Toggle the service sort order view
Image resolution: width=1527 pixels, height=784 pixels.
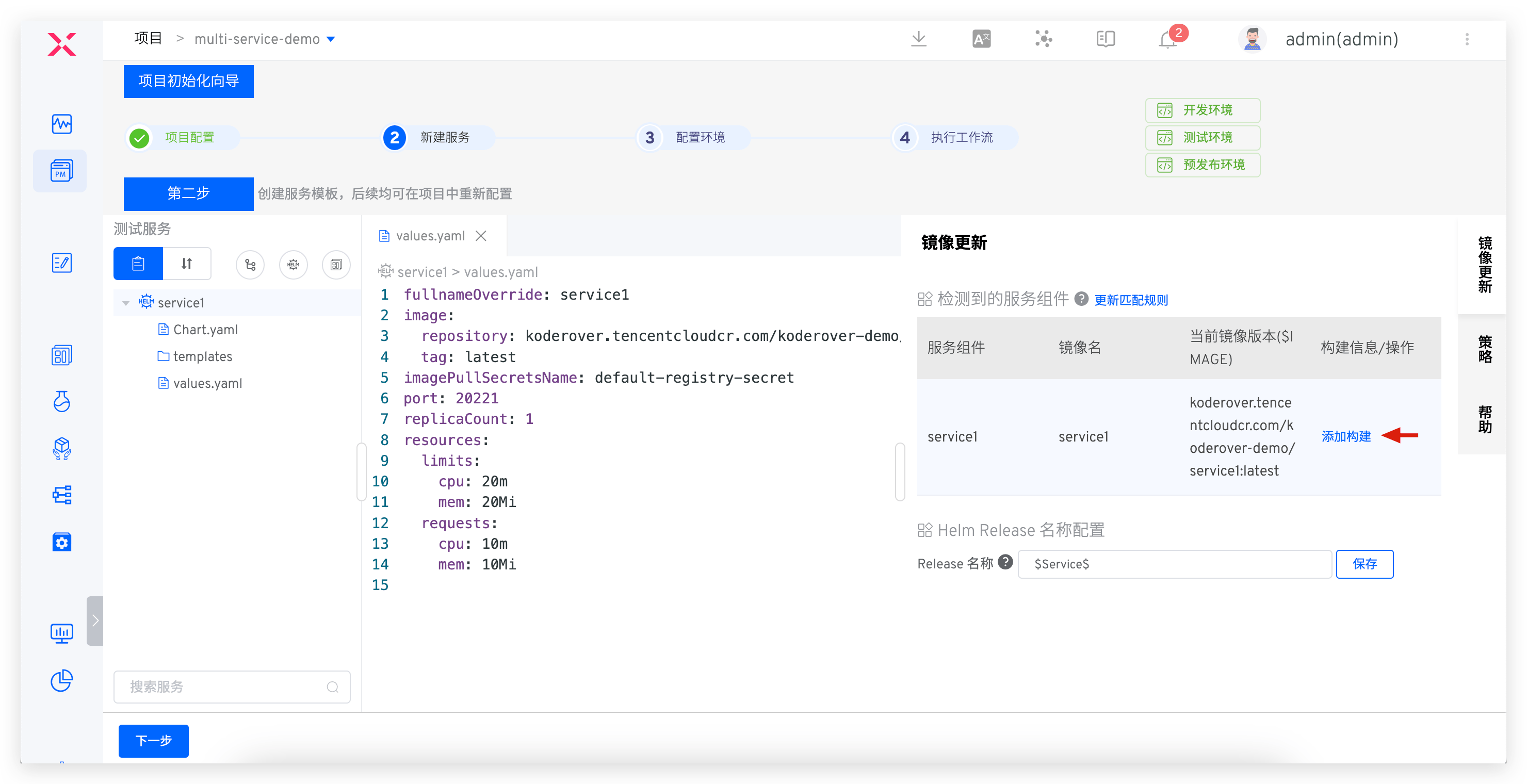(x=187, y=264)
